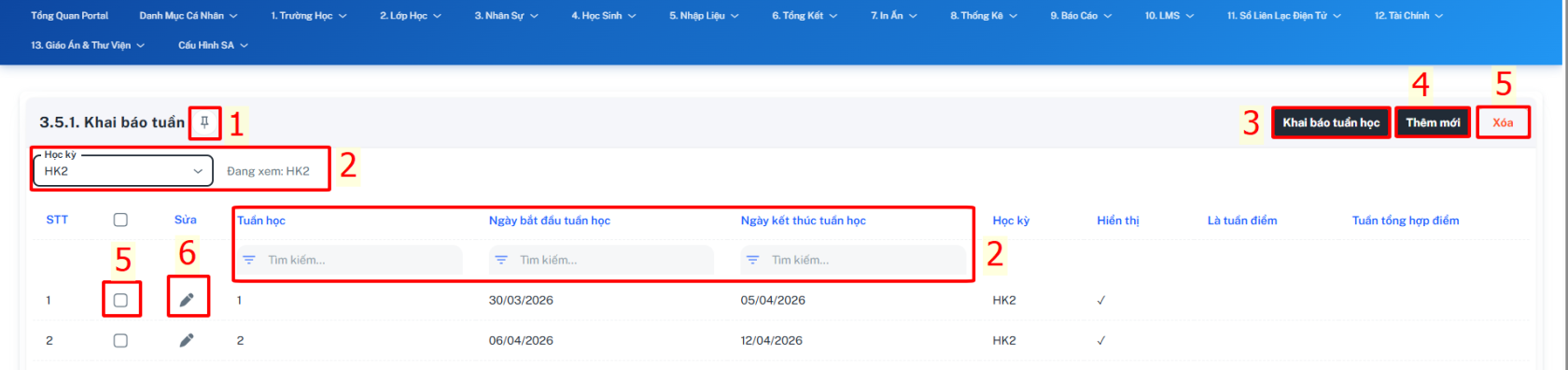Open 8. Thống Kê menu

pyautogui.click(x=984, y=16)
